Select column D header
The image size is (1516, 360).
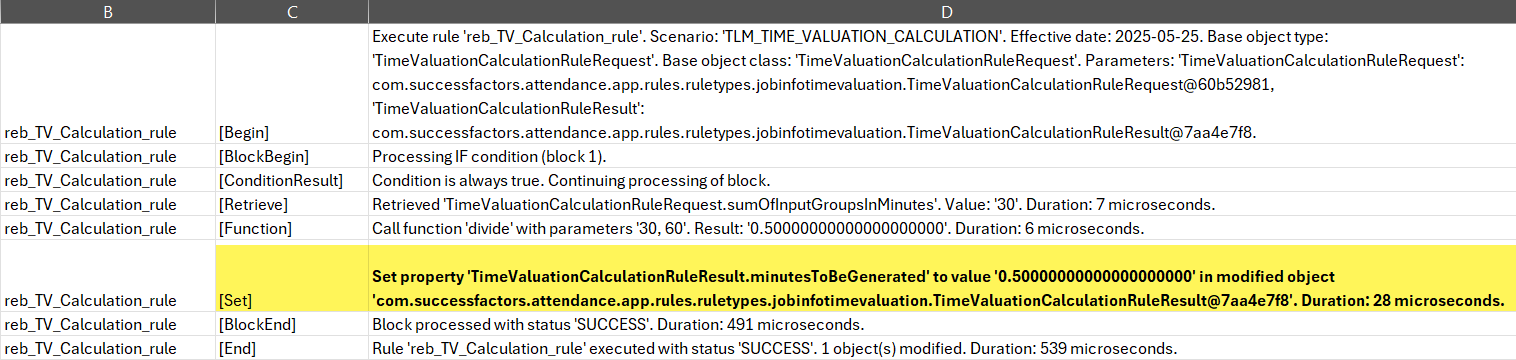[941, 12]
